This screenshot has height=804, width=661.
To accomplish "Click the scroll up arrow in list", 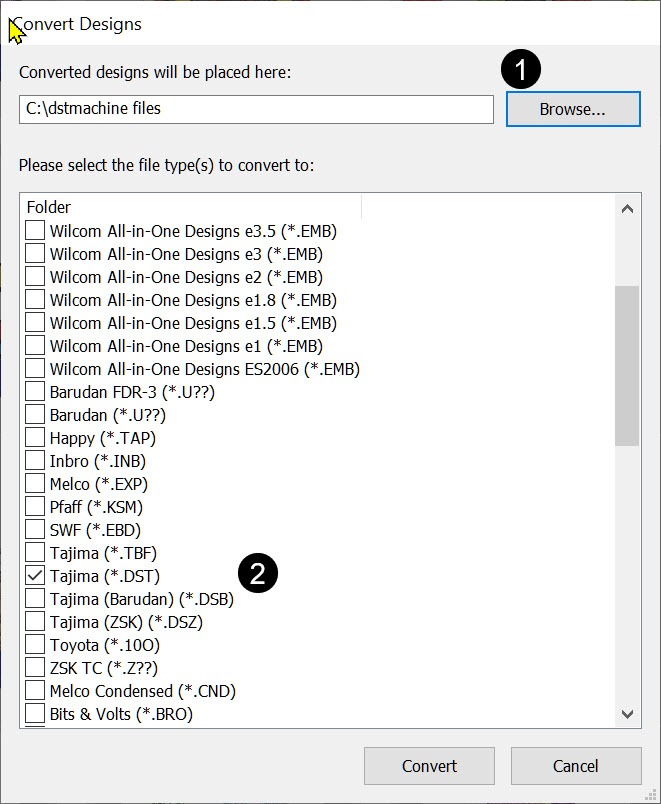I will click(x=627, y=209).
